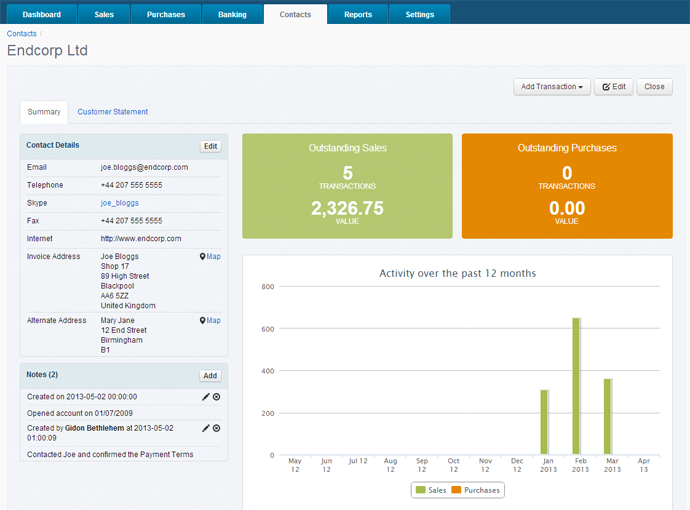
Task: Click the Endcorp Ltd page title
Action: pos(48,50)
